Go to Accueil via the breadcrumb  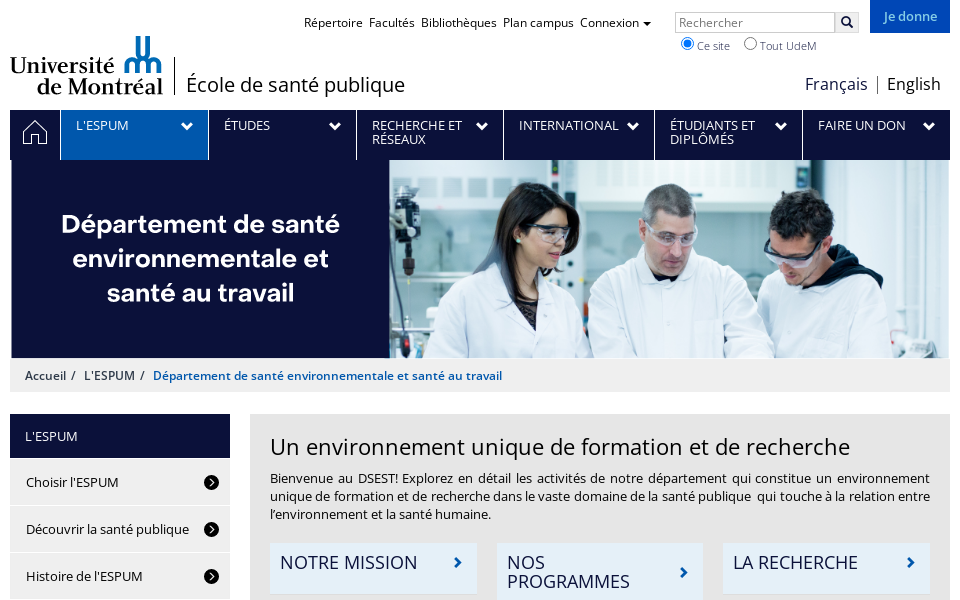(46, 375)
